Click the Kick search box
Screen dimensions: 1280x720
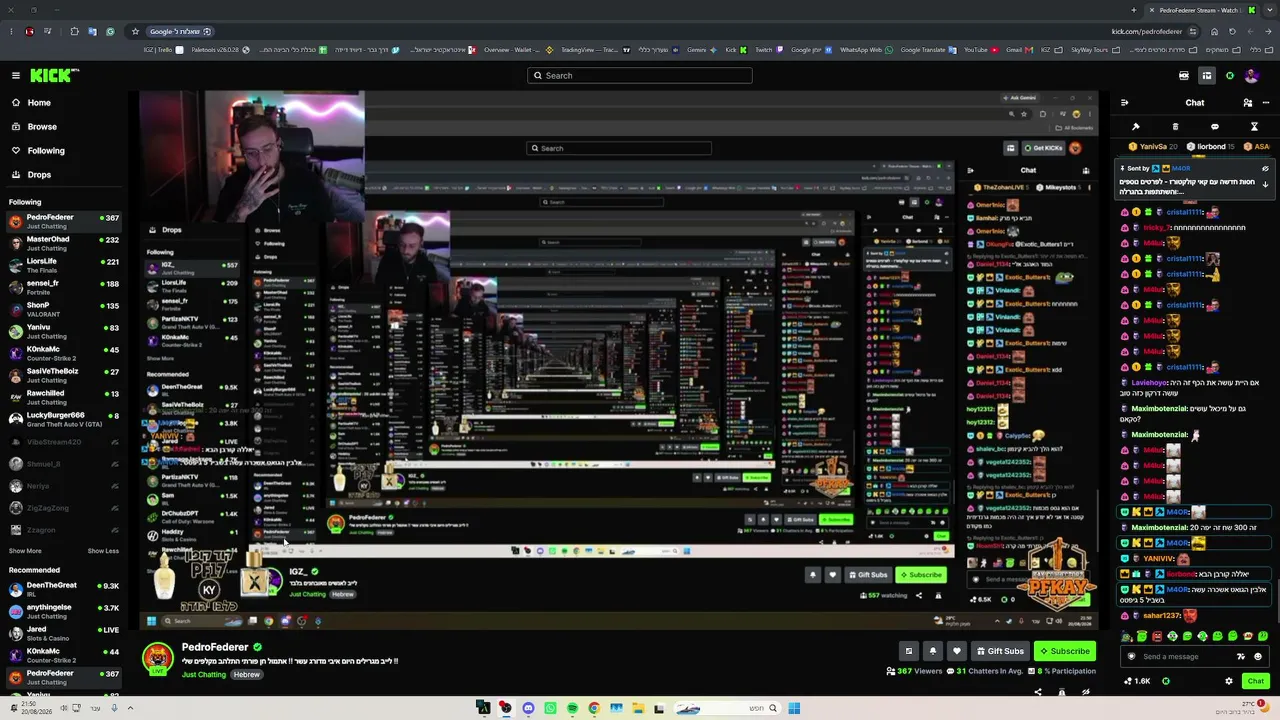tap(640, 75)
